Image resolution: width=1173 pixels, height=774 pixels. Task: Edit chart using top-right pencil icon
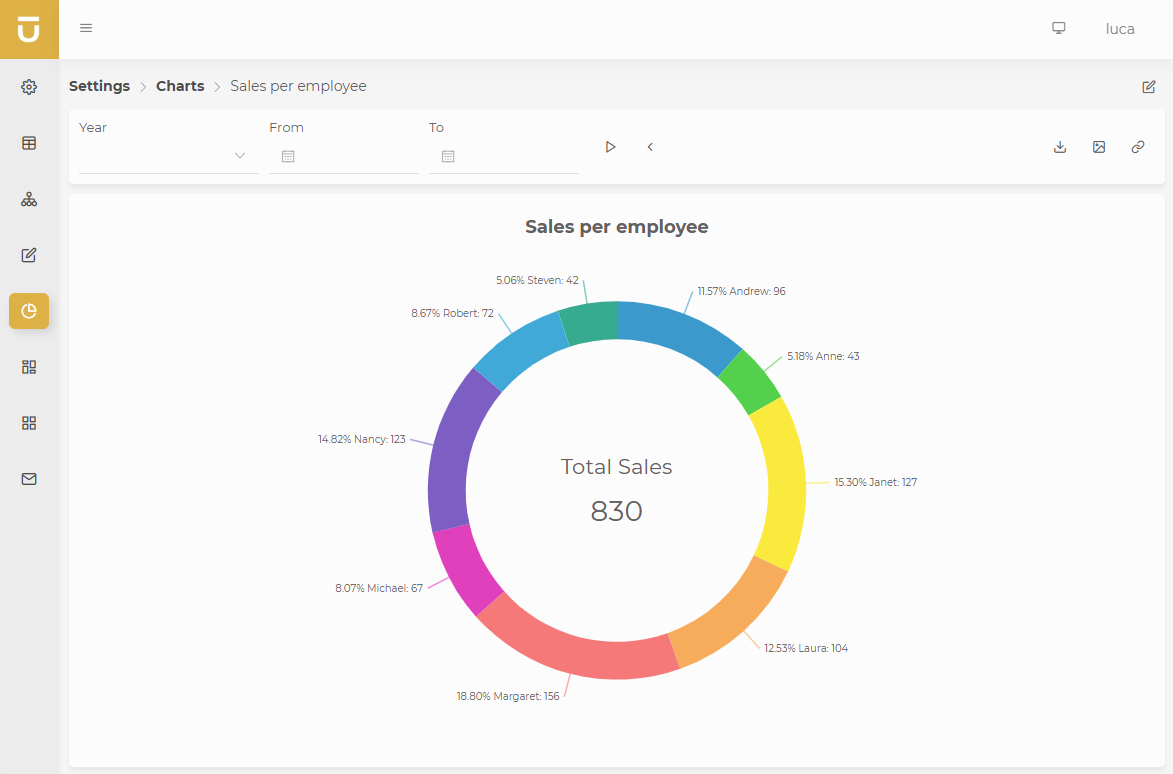click(1149, 87)
